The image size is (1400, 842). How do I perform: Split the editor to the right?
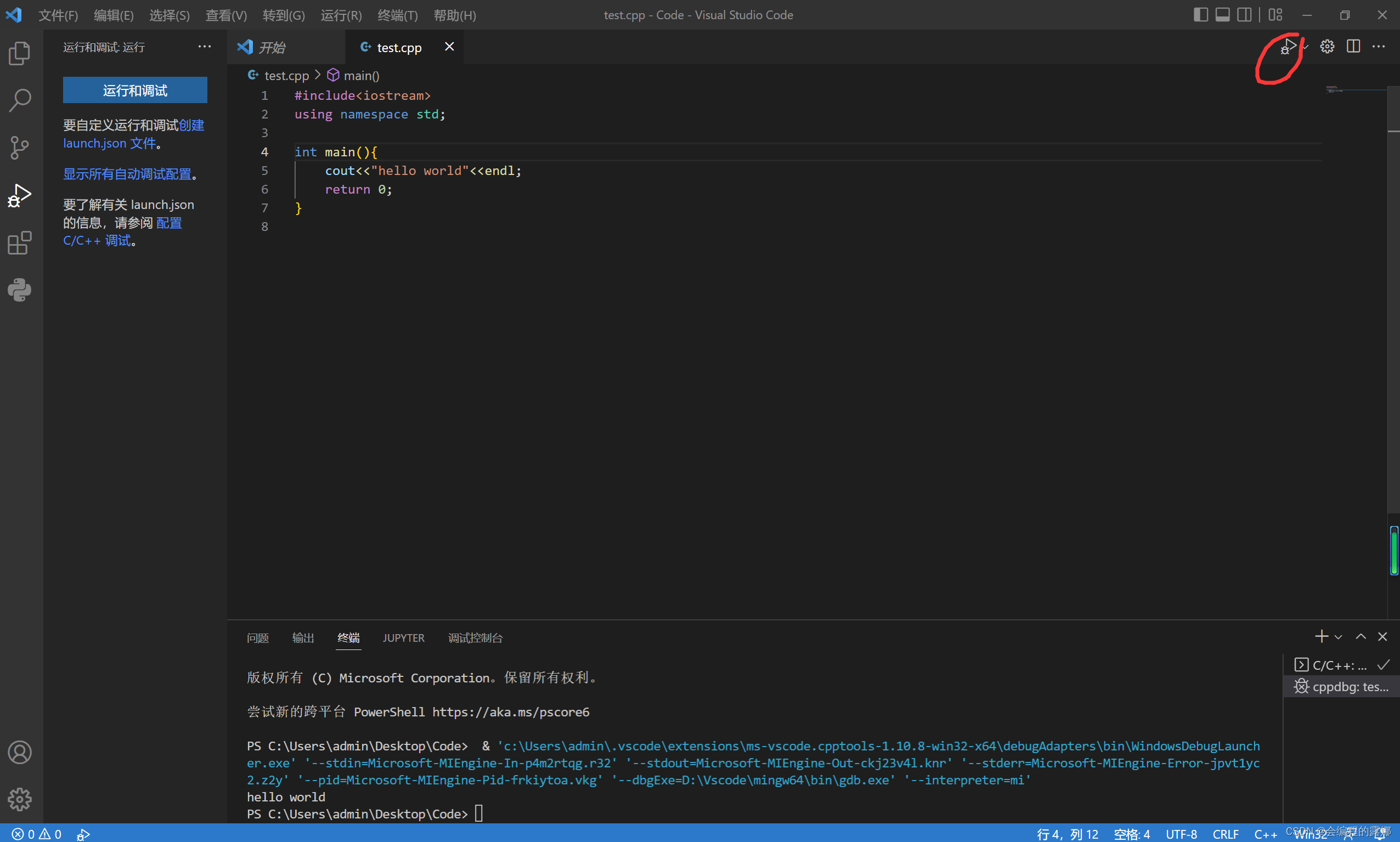[1353, 47]
